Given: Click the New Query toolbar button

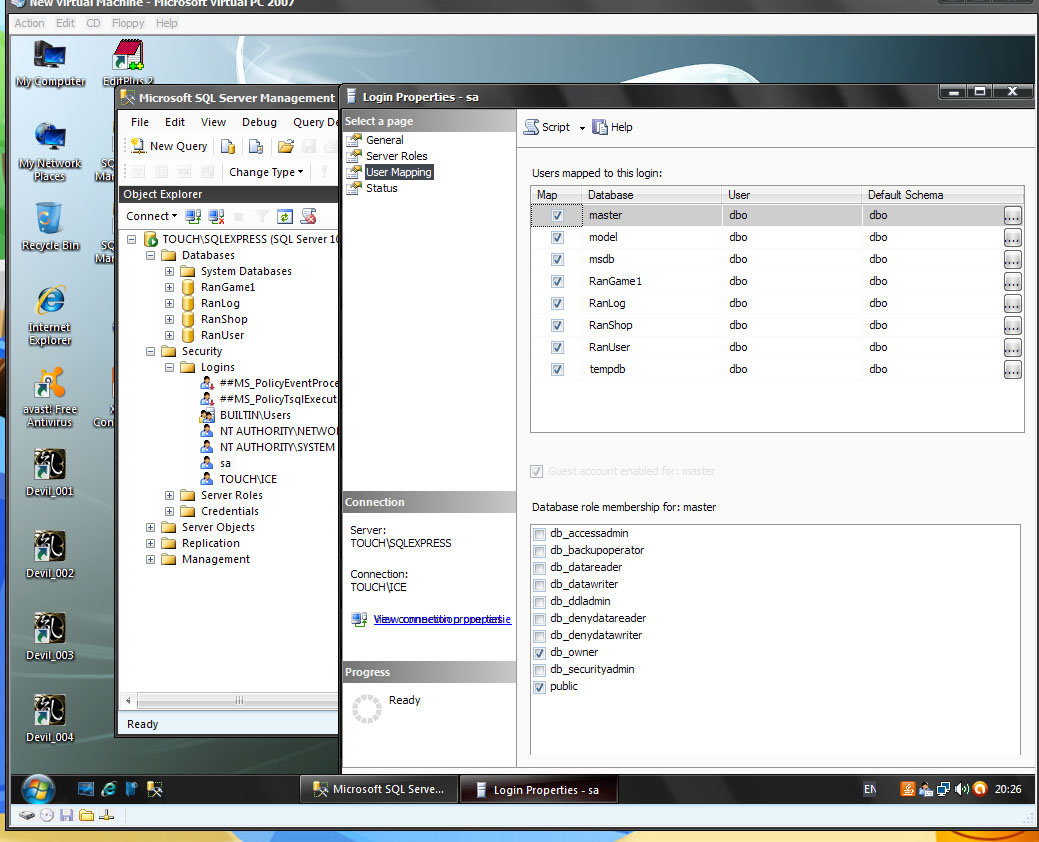Looking at the screenshot, I should 168,146.
